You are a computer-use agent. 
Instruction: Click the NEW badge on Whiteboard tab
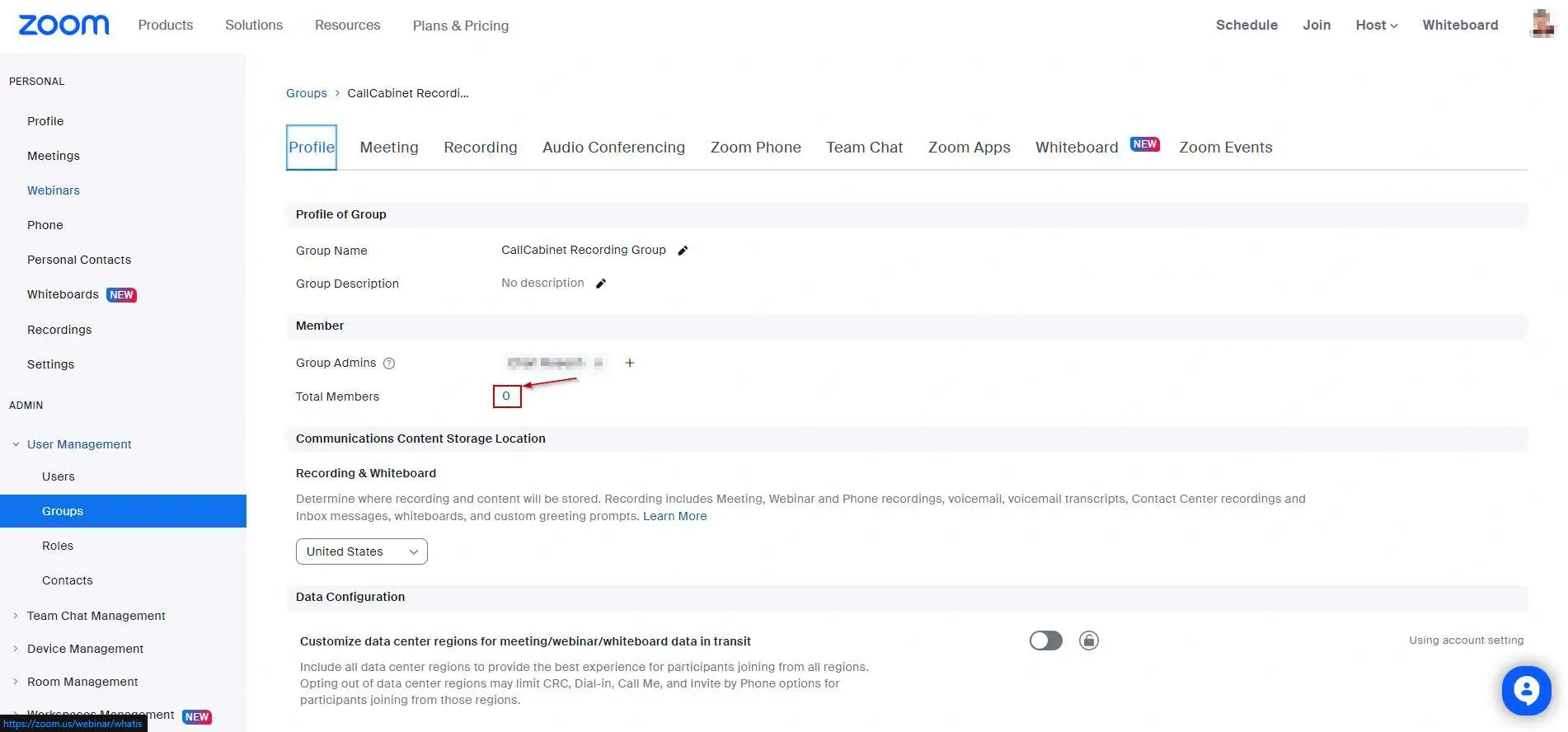pyautogui.click(x=1145, y=144)
